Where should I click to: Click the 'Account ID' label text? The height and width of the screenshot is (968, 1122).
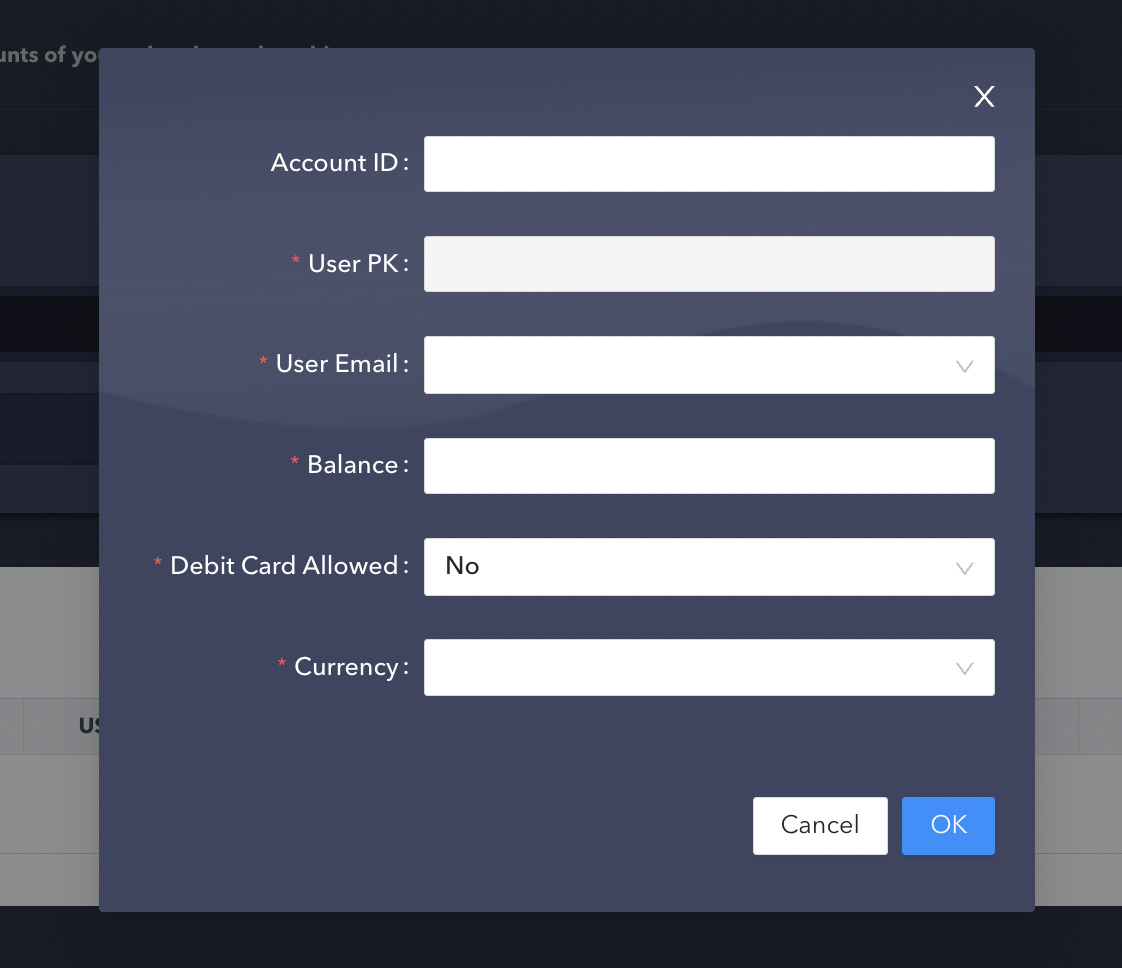335,163
